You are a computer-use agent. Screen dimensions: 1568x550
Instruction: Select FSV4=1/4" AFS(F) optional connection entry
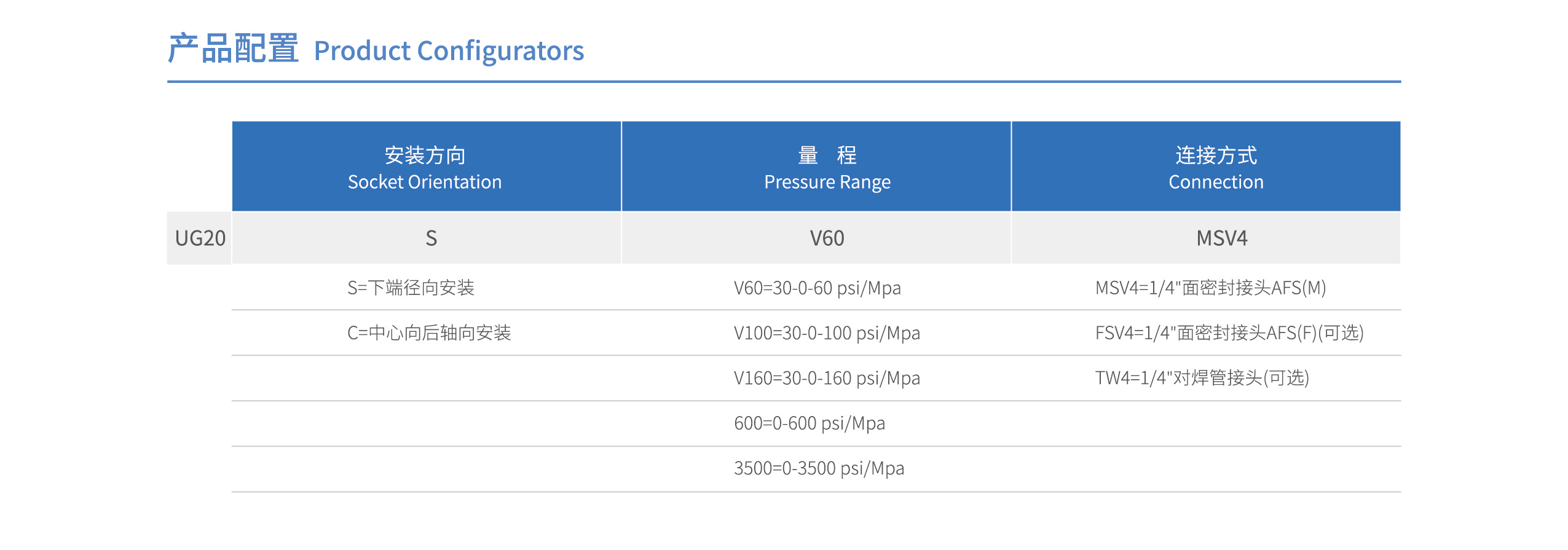point(1229,333)
